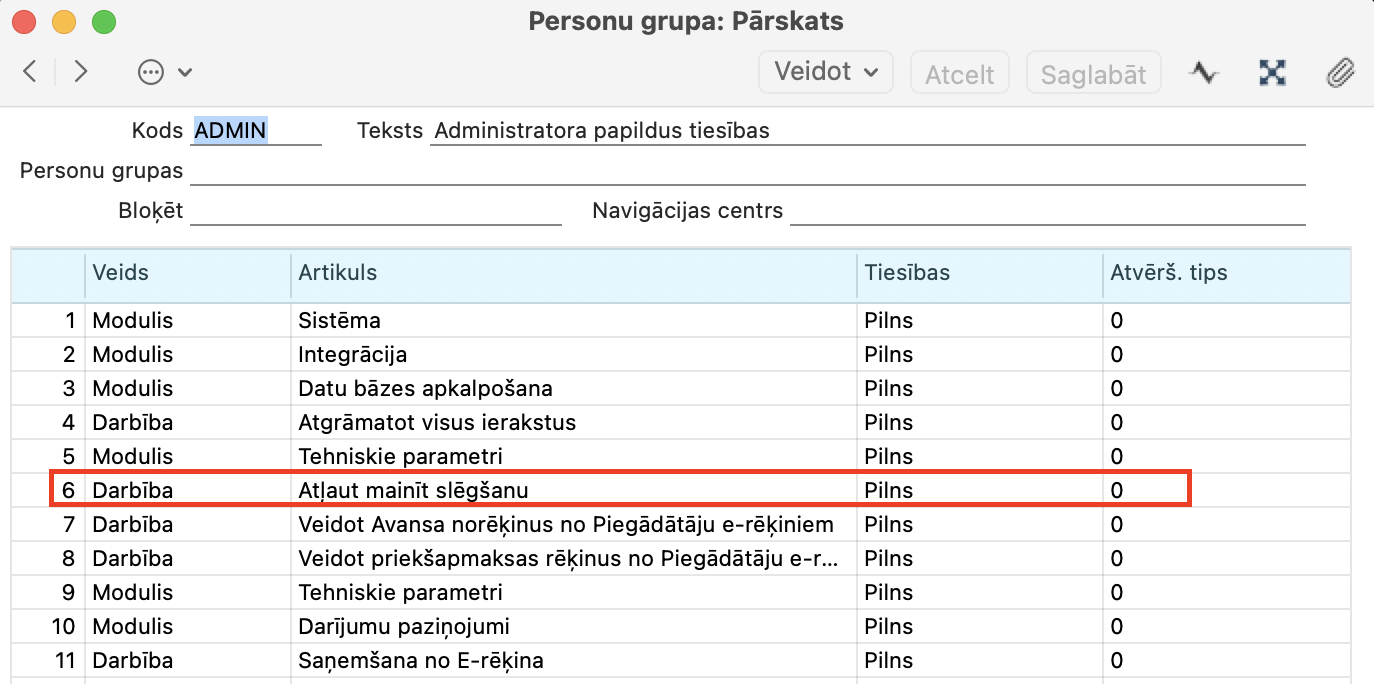The width and height of the screenshot is (1374, 684).
Task: Maximize the window with the green button
Action: point(103,21)
